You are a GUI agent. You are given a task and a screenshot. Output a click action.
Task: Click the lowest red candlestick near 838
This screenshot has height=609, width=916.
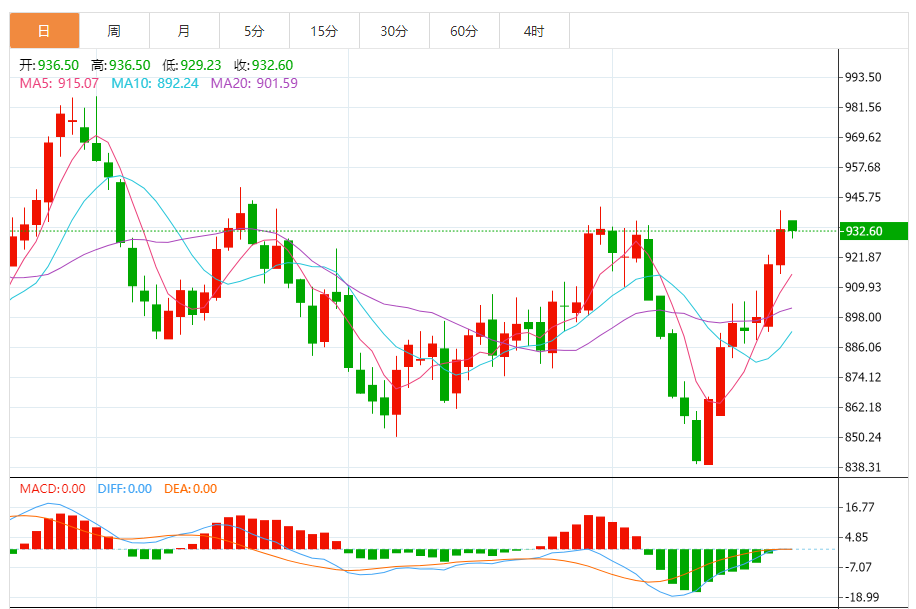tap(709, 431)
